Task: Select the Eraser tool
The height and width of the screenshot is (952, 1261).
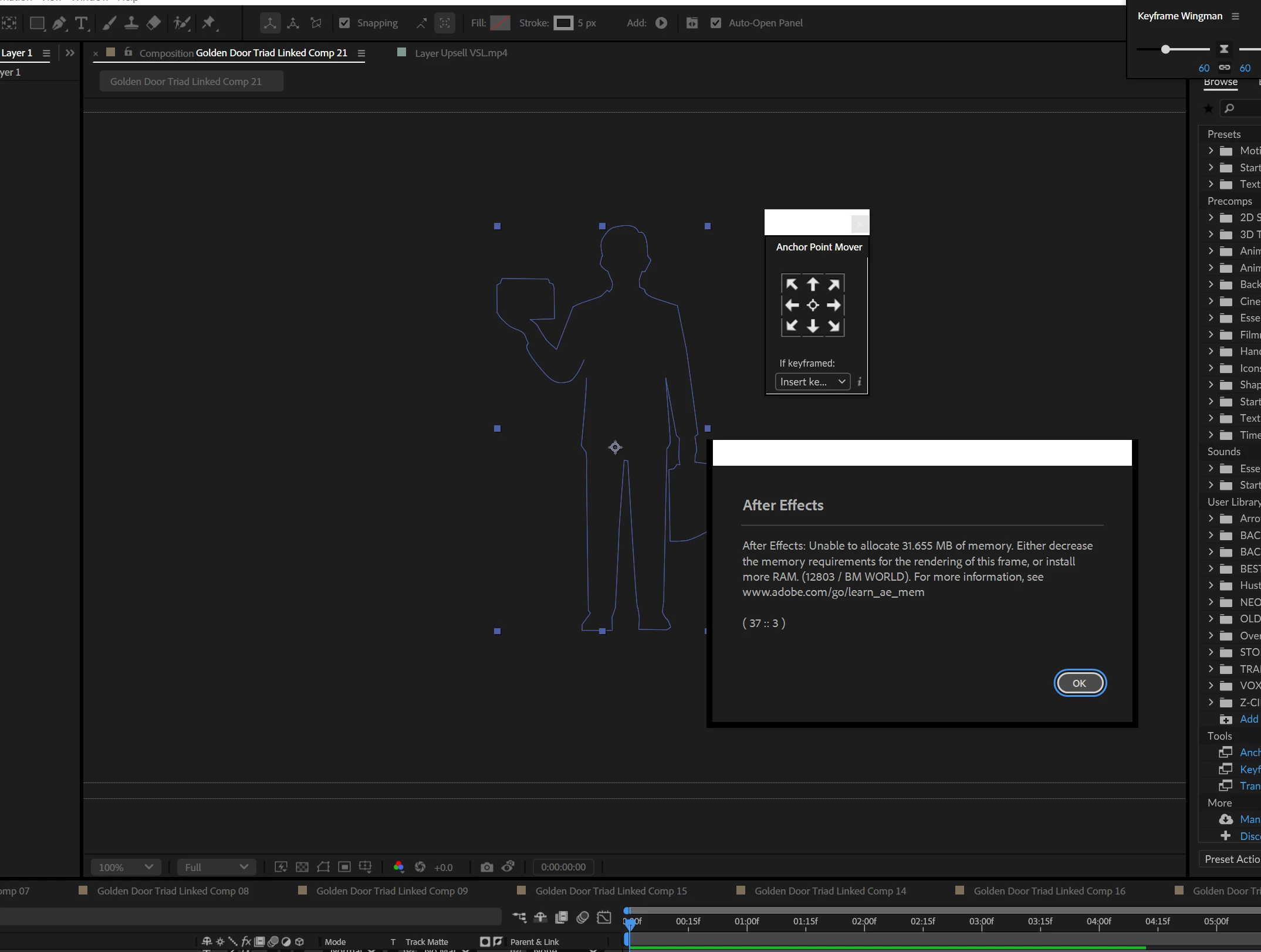Action: click(x=153, y=23)
